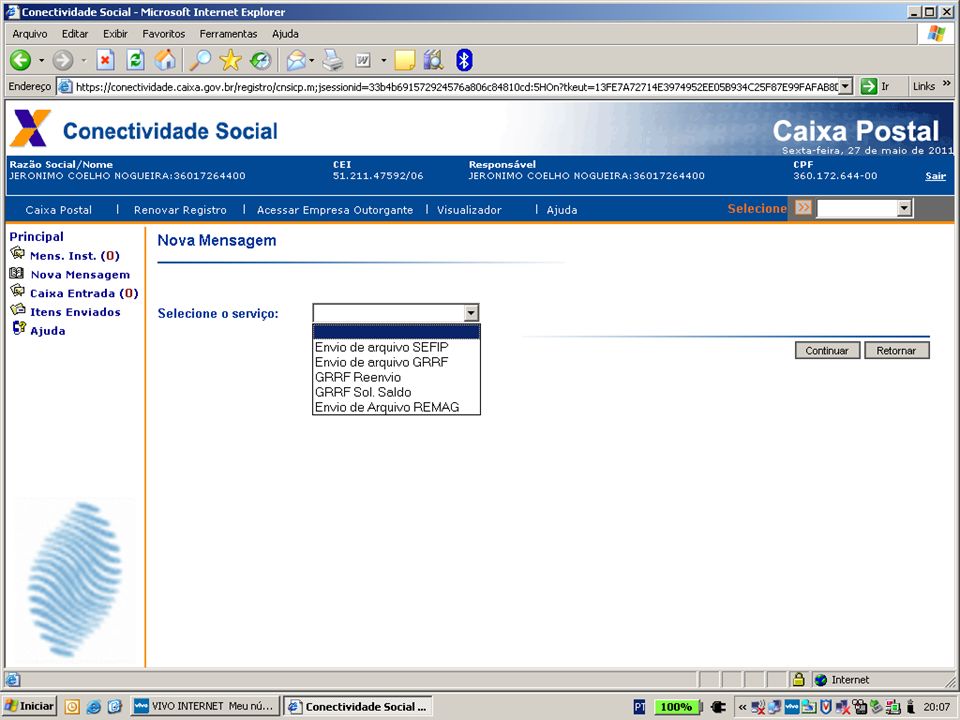Screen dimensions: 960x720
Task: Click the Caixa Entrada sidebar icon
Action: click(17, 291)
